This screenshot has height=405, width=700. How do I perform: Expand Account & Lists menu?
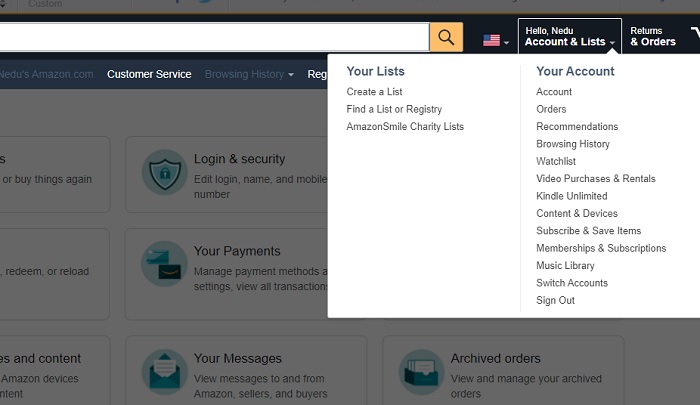tap(570, 36)
